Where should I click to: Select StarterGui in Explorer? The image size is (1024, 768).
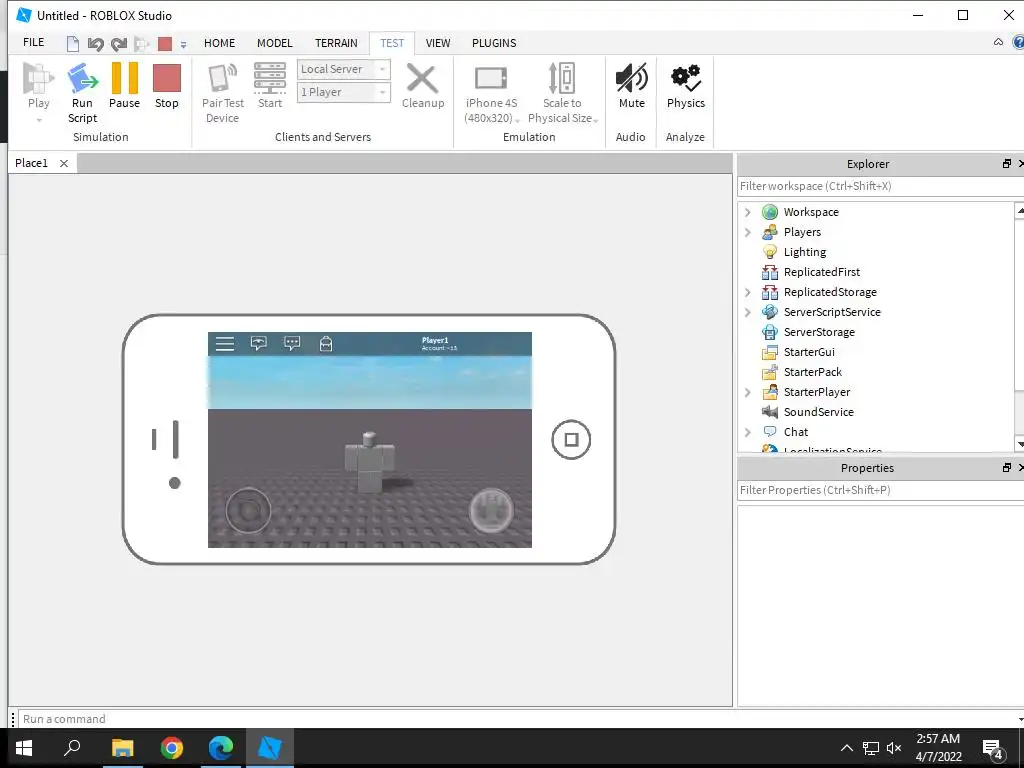pyautogui.click(x=809, y=352)
